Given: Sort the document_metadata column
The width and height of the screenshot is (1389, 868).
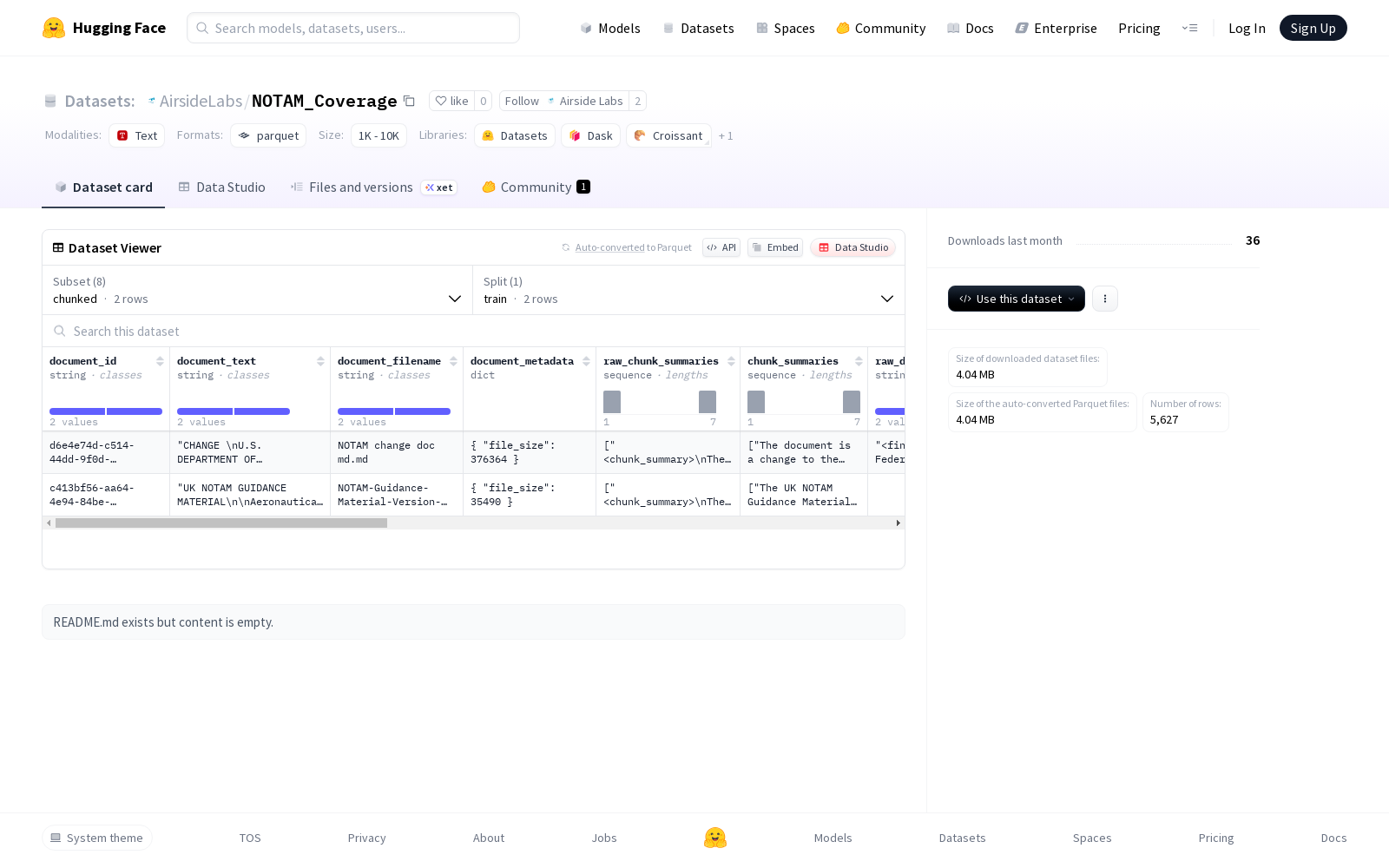Looking at the screenshot, I should coord(586,361).
